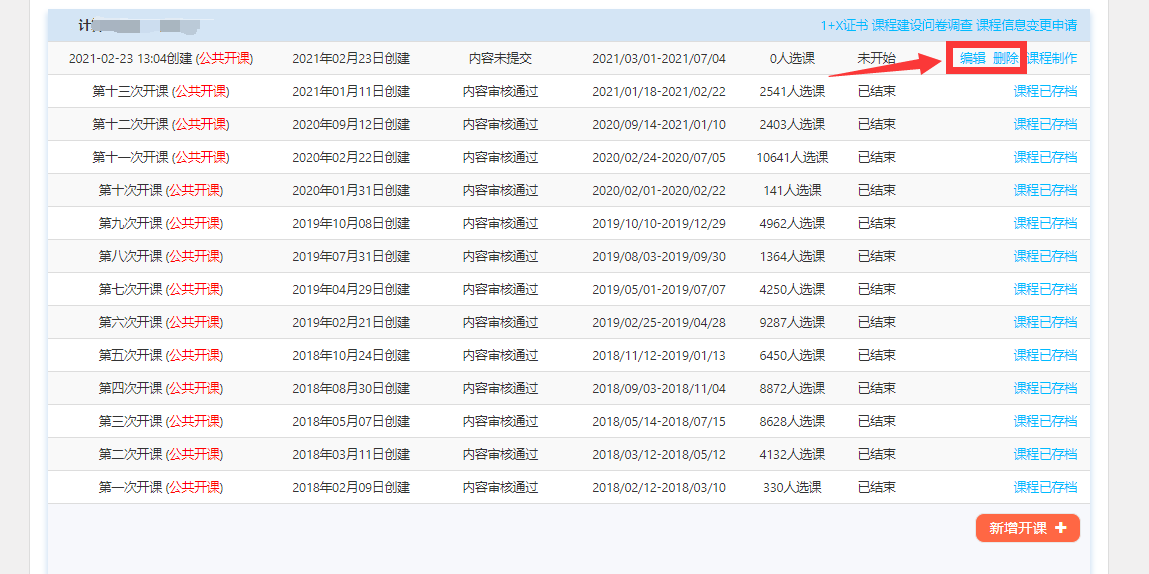This screenshot has height=574, width=1149.
Task: Click the 330人选课 enrollment cell
Action: pos(792,487)
